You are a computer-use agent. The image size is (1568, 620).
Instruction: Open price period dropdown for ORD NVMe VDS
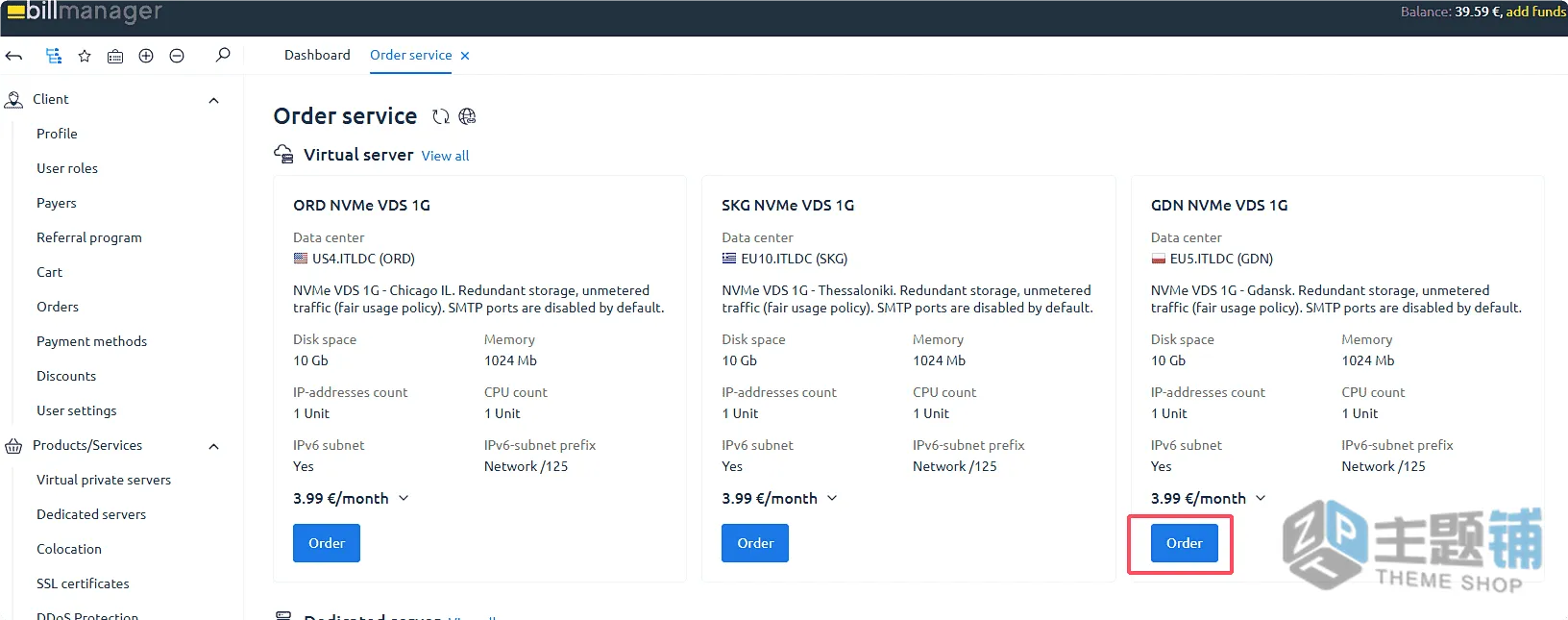coord(404,498)
